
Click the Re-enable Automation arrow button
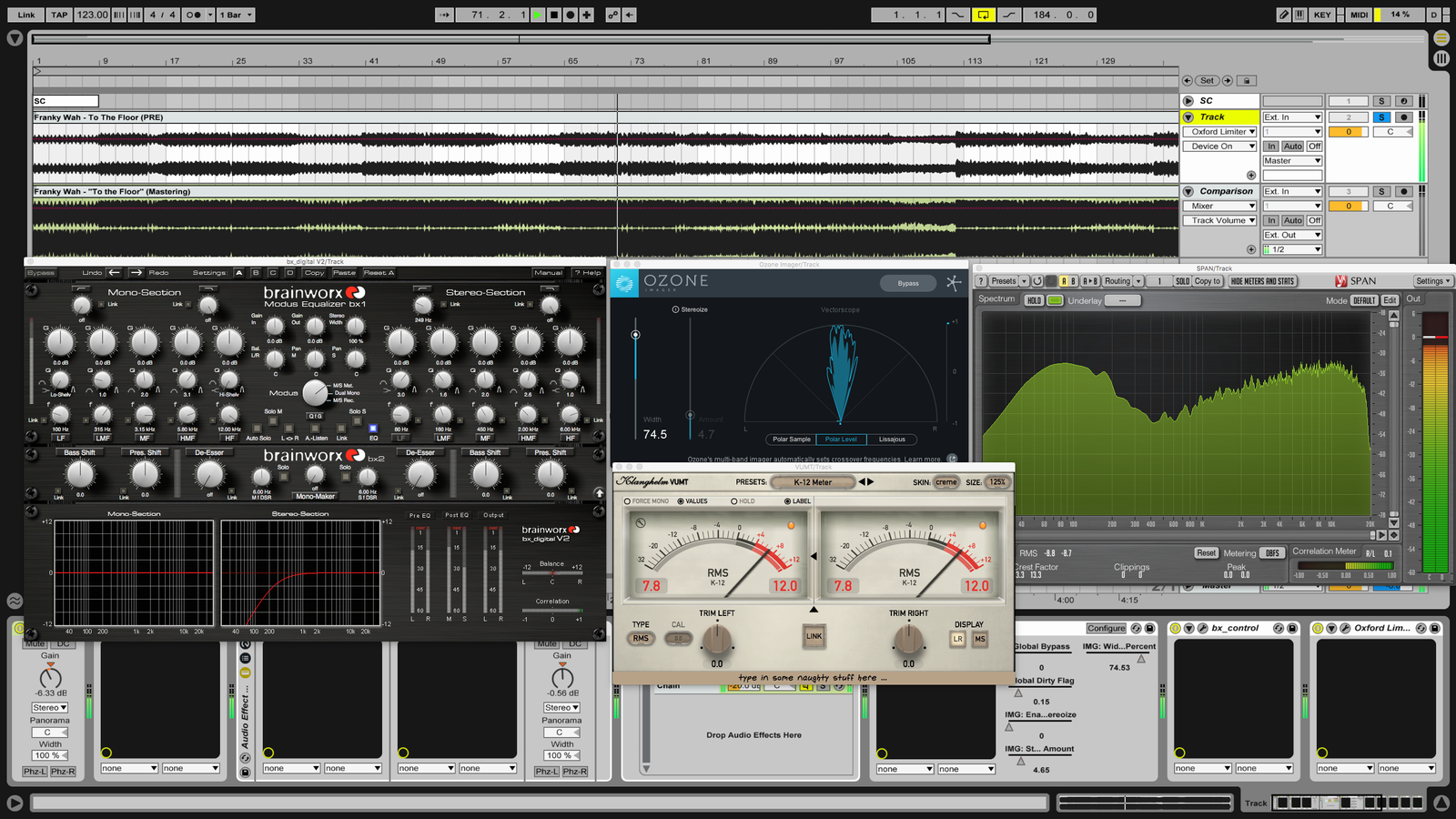tap(630, 15)
